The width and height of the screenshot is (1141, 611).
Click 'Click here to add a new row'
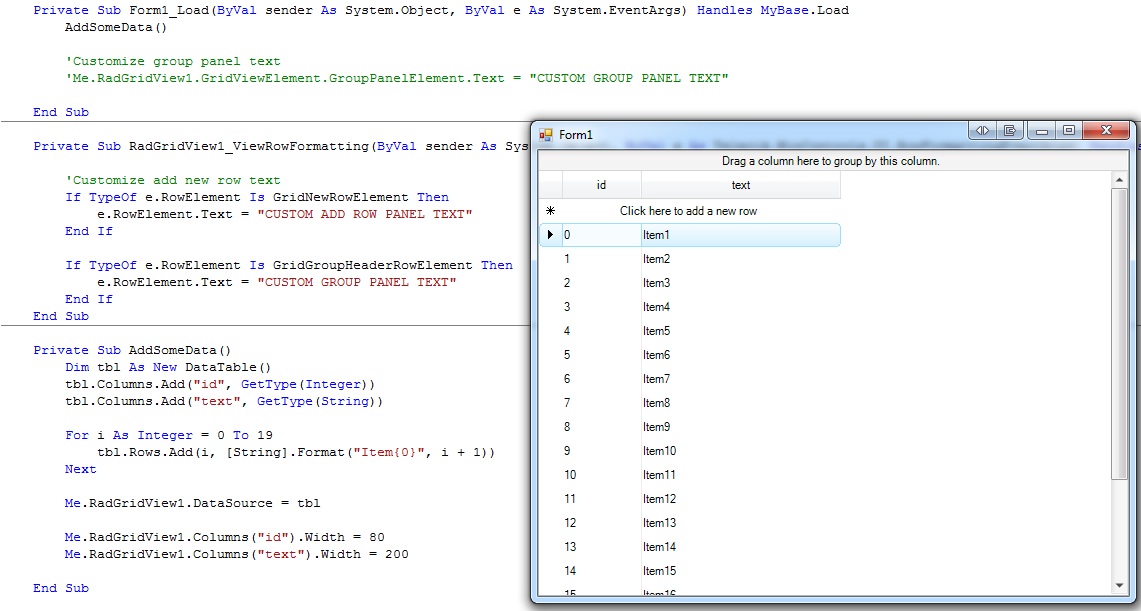pos(688,211)
